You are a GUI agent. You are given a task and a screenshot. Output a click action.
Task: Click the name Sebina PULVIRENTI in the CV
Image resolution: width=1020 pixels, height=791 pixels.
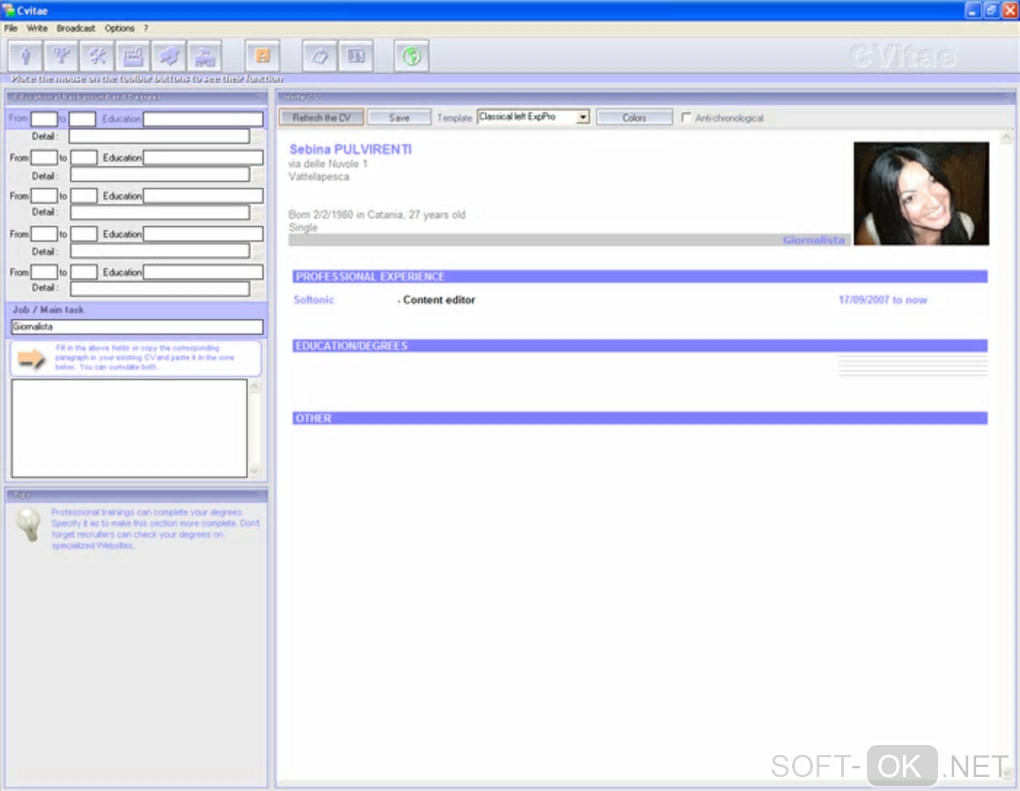pyautogui.click(x=351, y=150)
